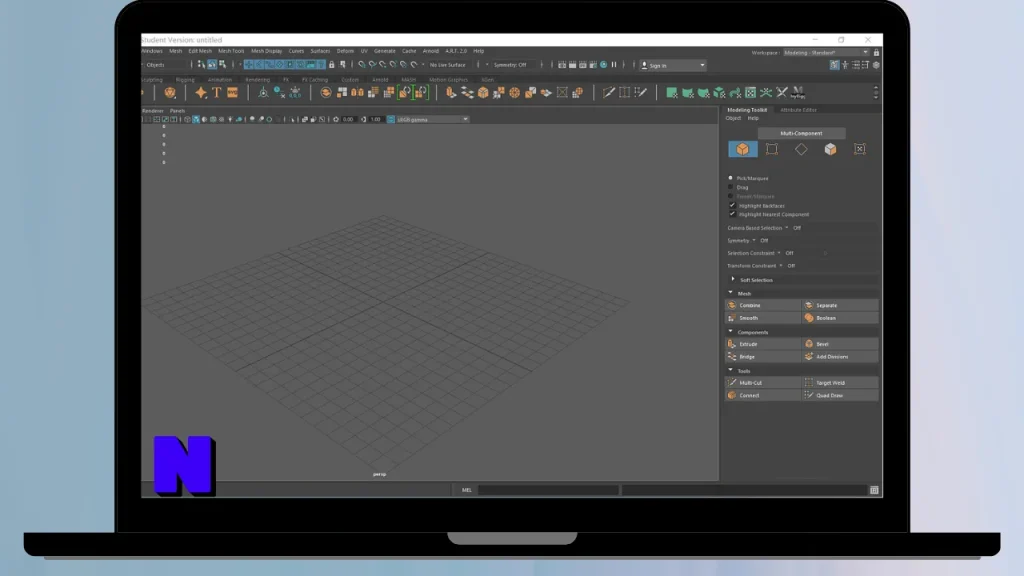Open the Mesh Tools menu
Screen dimensions: 1024x576
click(x=231, y=51)
